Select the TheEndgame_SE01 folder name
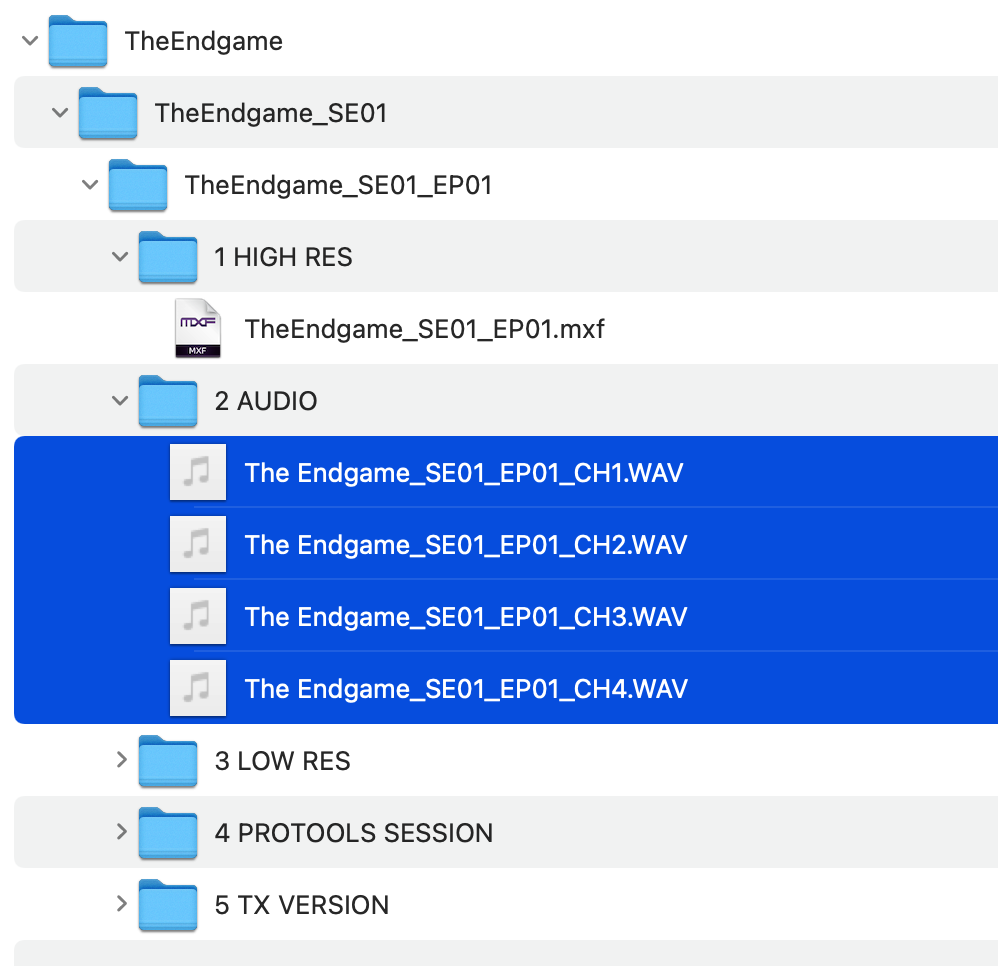 [271, 114]
